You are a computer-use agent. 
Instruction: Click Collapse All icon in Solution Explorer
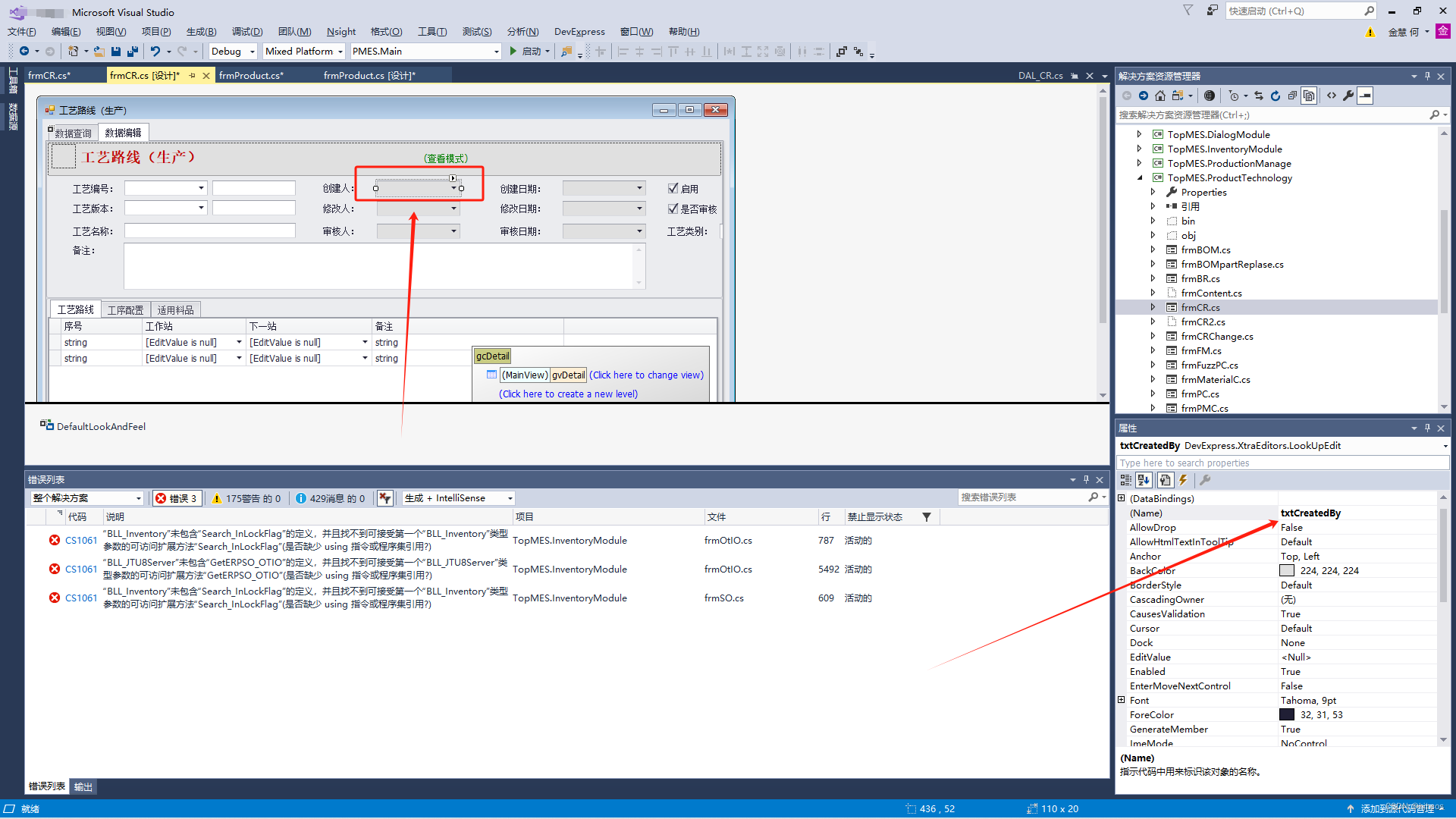(x=1292, y=96)
